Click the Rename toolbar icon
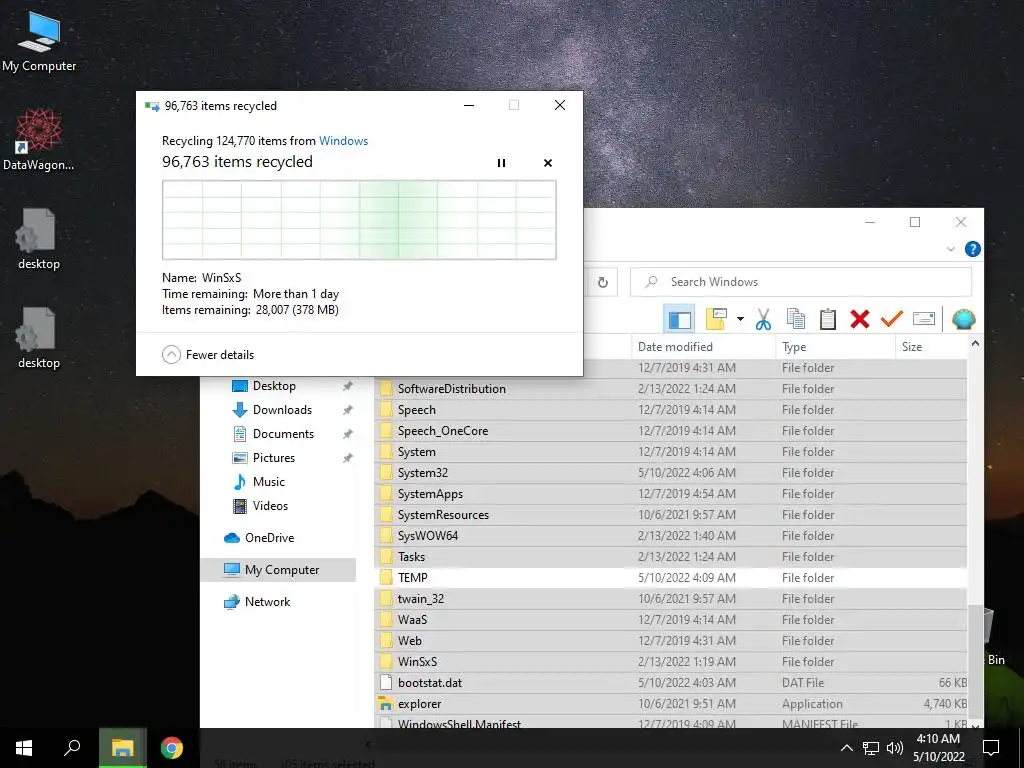 click(x=923, y=319)
